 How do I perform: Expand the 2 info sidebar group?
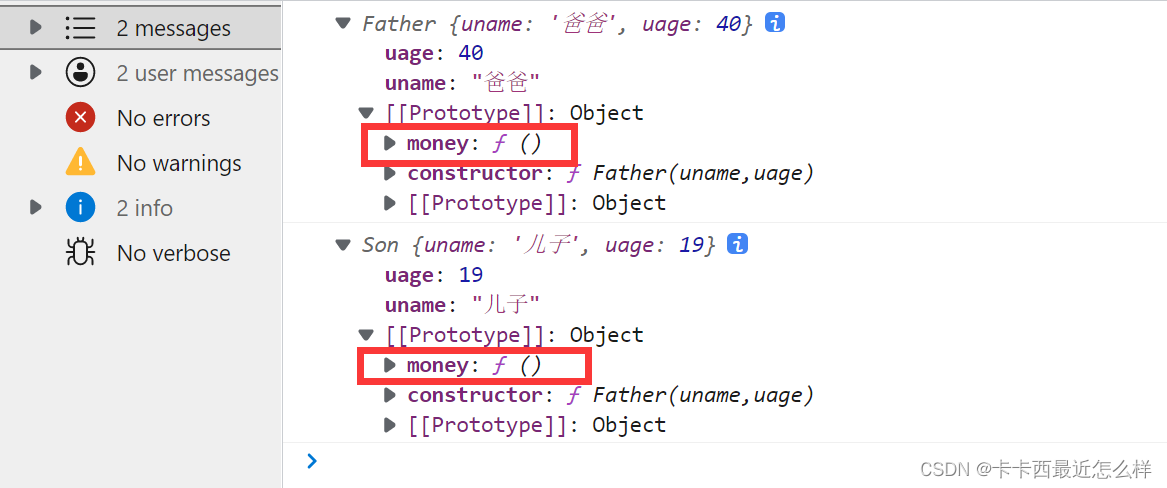coord(36,207)
